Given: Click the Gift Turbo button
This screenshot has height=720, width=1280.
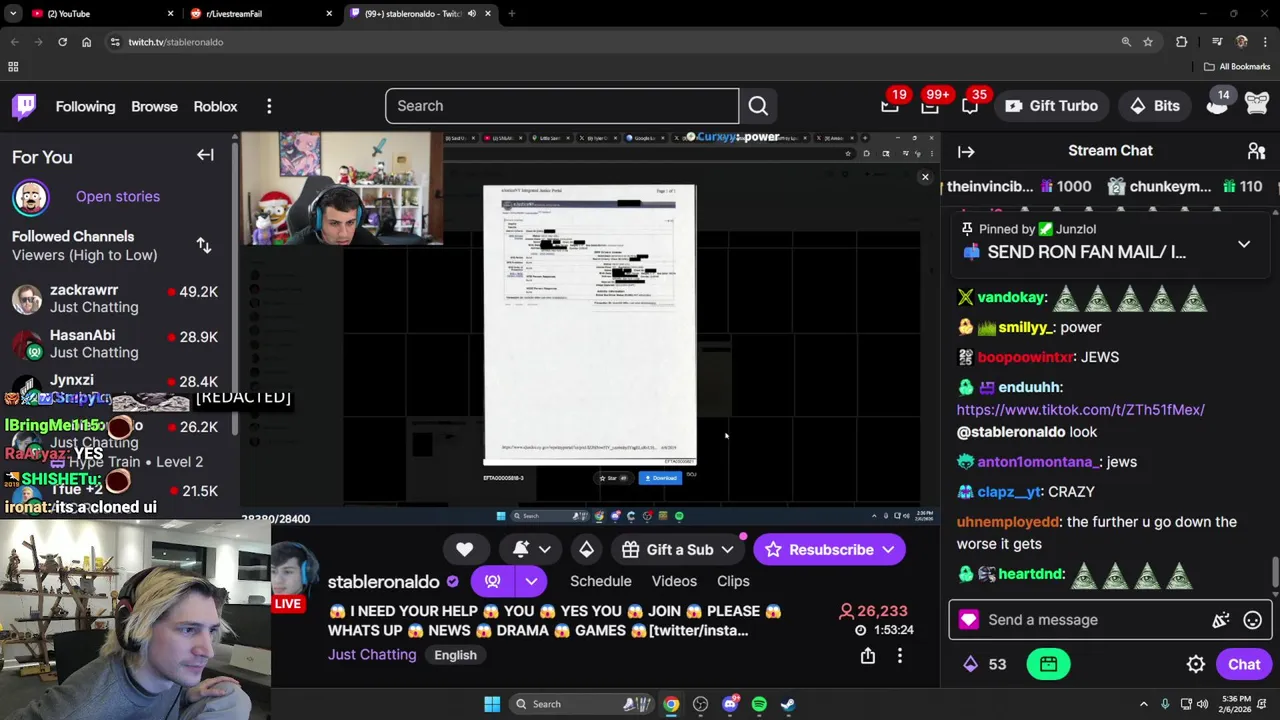Looking at the screenshot, I should tap(1051, 106).
